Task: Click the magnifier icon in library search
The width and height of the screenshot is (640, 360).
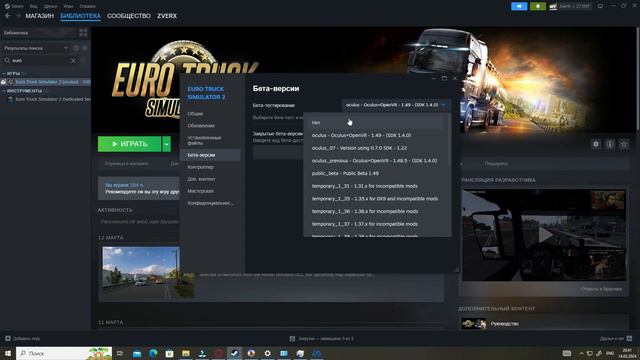Action: 7,60
